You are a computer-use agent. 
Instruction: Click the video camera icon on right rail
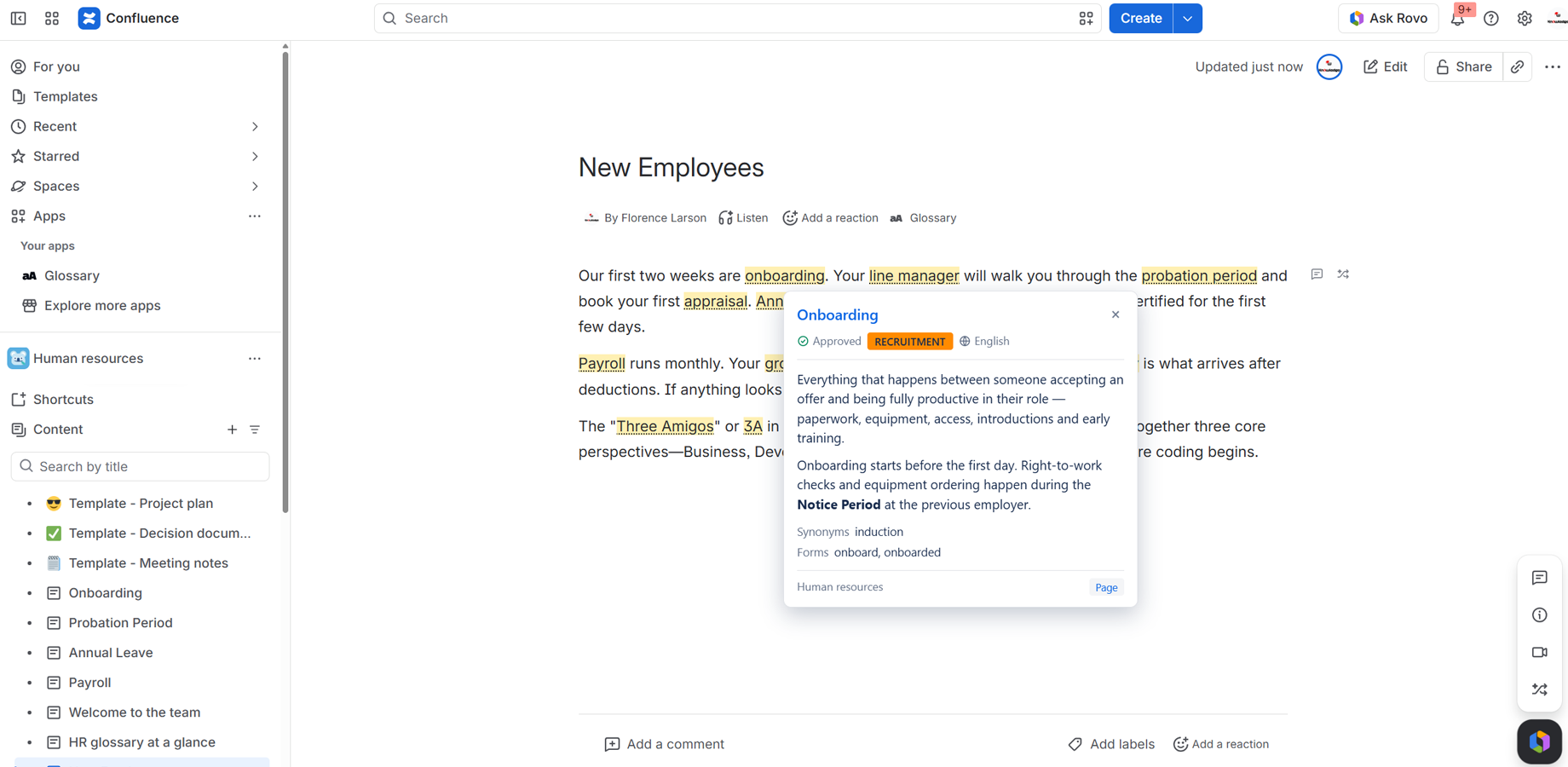pyautogui.click(x=1540, y=652)
